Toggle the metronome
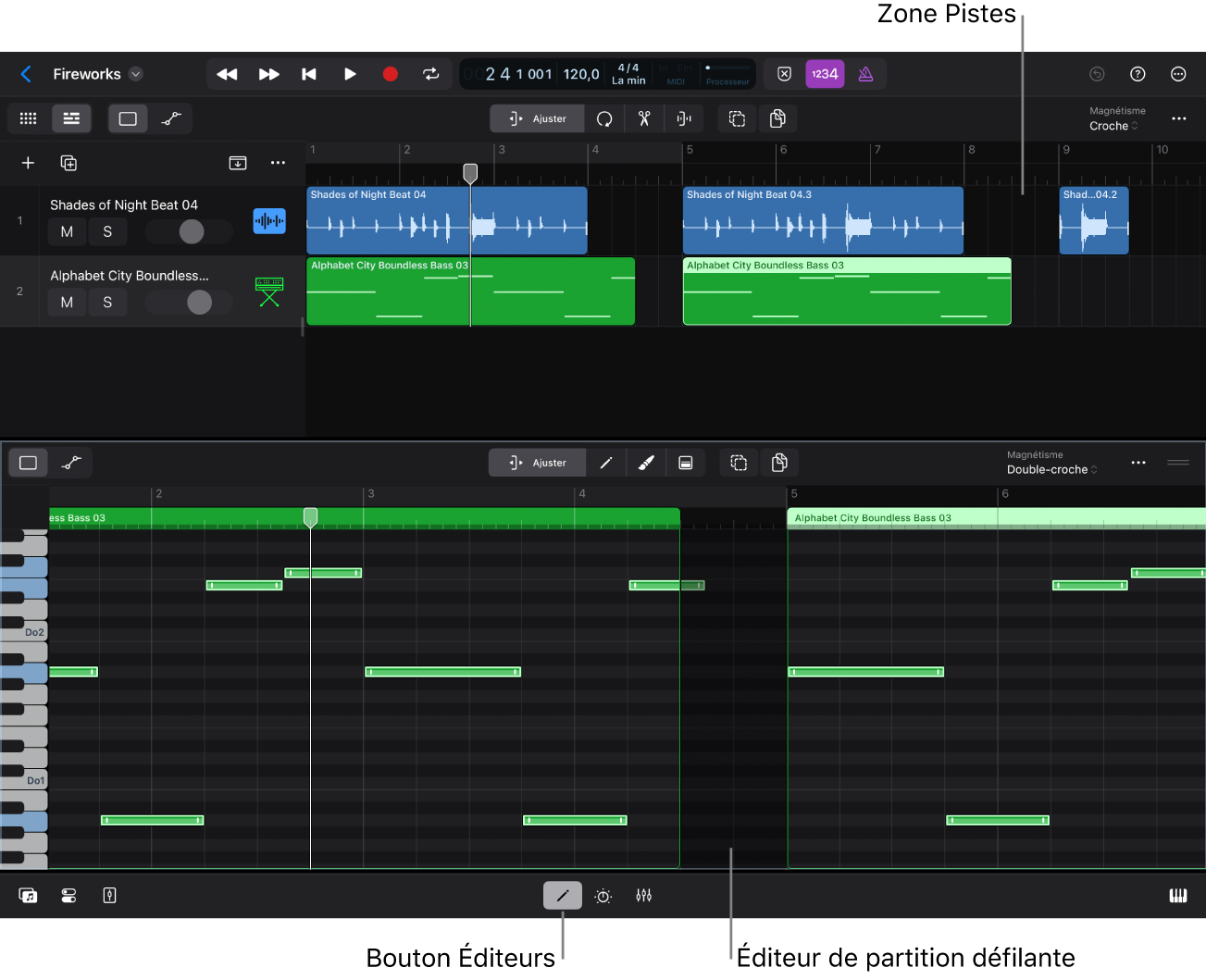The height and width of the screenshot is (980, 1206). tap(865, 74)
